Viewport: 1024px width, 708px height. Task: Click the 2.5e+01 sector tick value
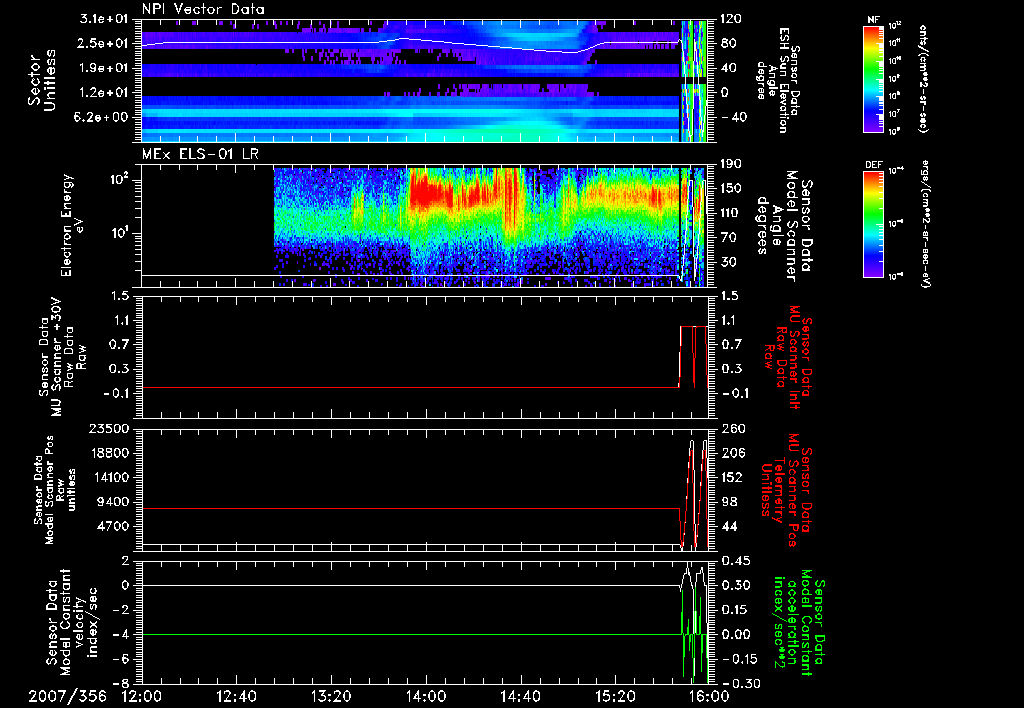[104, 43]
